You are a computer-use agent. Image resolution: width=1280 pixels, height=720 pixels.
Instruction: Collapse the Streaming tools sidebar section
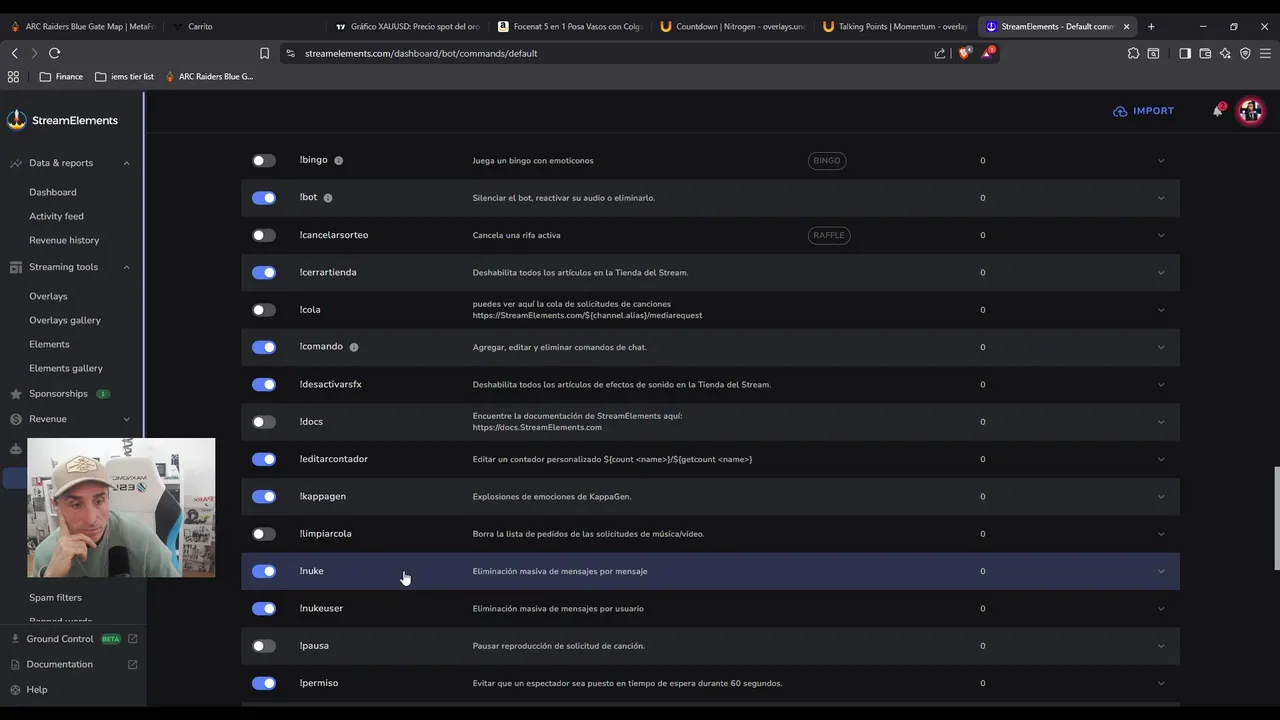tap(126, 267)
